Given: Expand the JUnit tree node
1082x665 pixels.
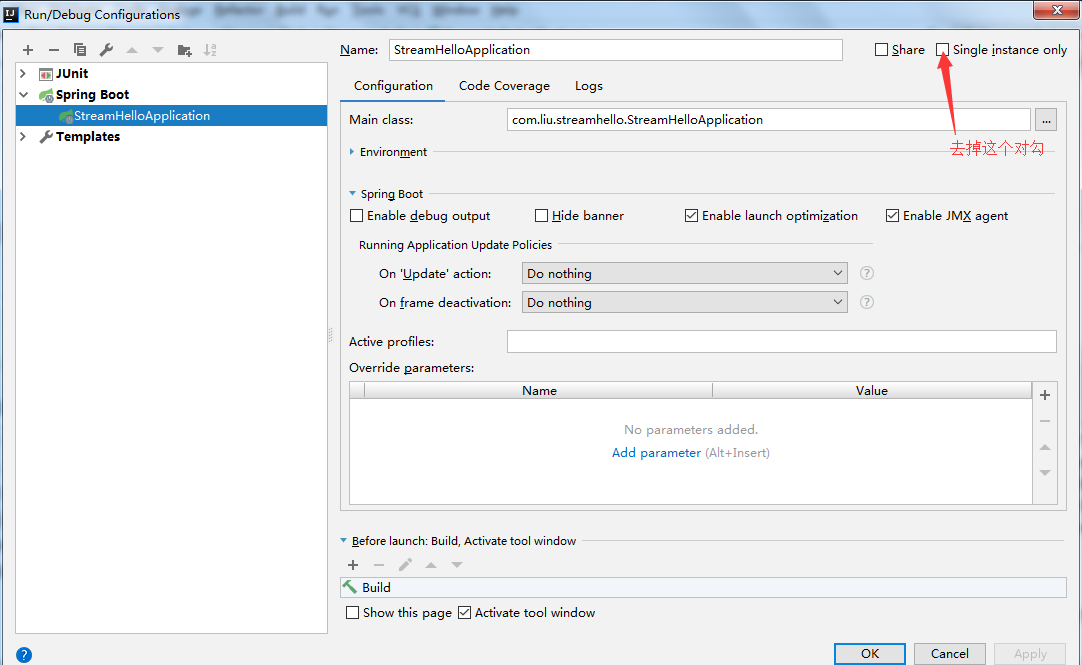Looking at the screenshot, I should [x=23, y=74].
